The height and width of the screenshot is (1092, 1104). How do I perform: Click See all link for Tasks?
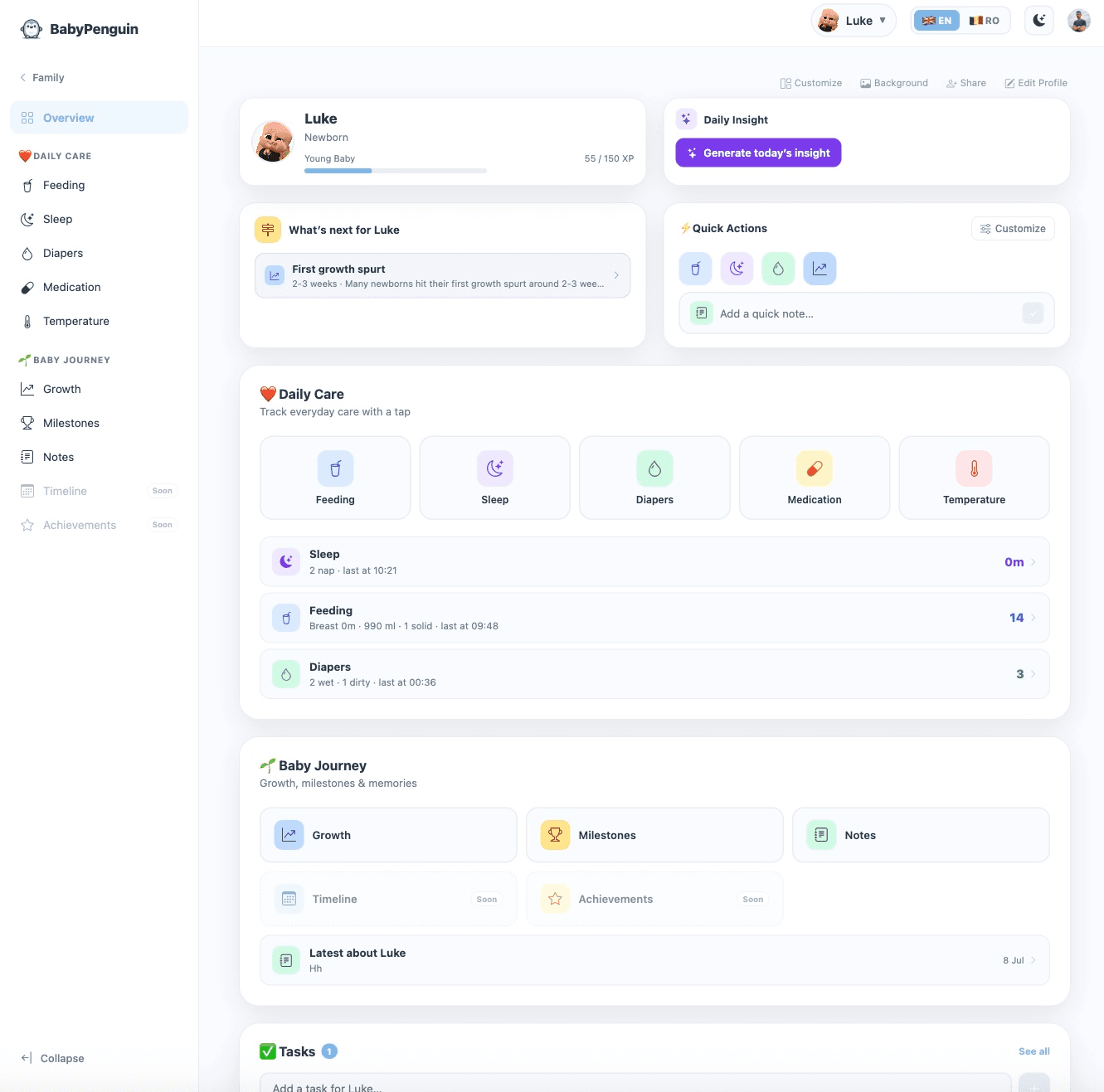click(x=1033, y=1051)
